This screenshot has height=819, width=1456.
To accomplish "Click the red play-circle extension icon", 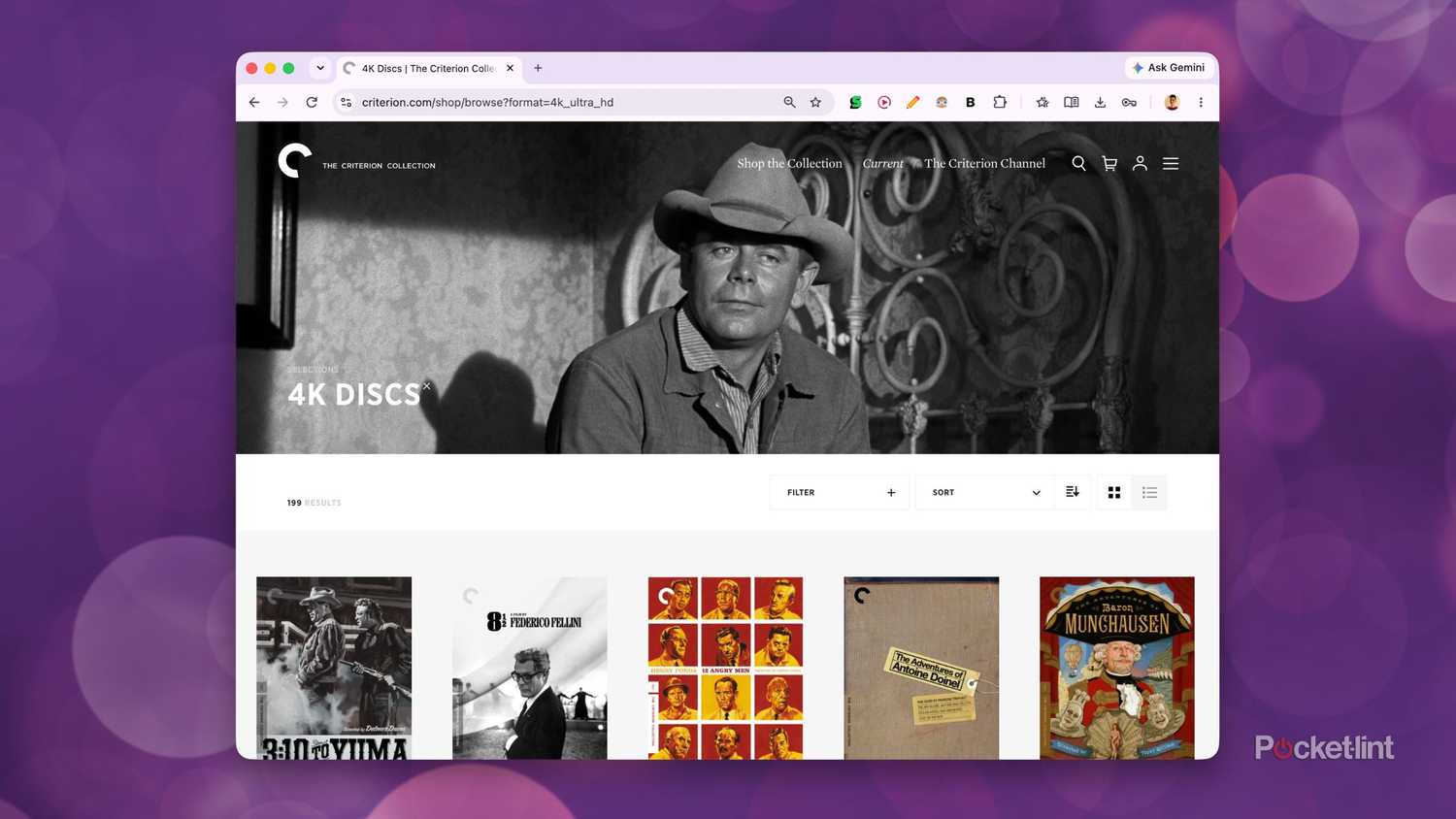I will click(x=884, y=102).
